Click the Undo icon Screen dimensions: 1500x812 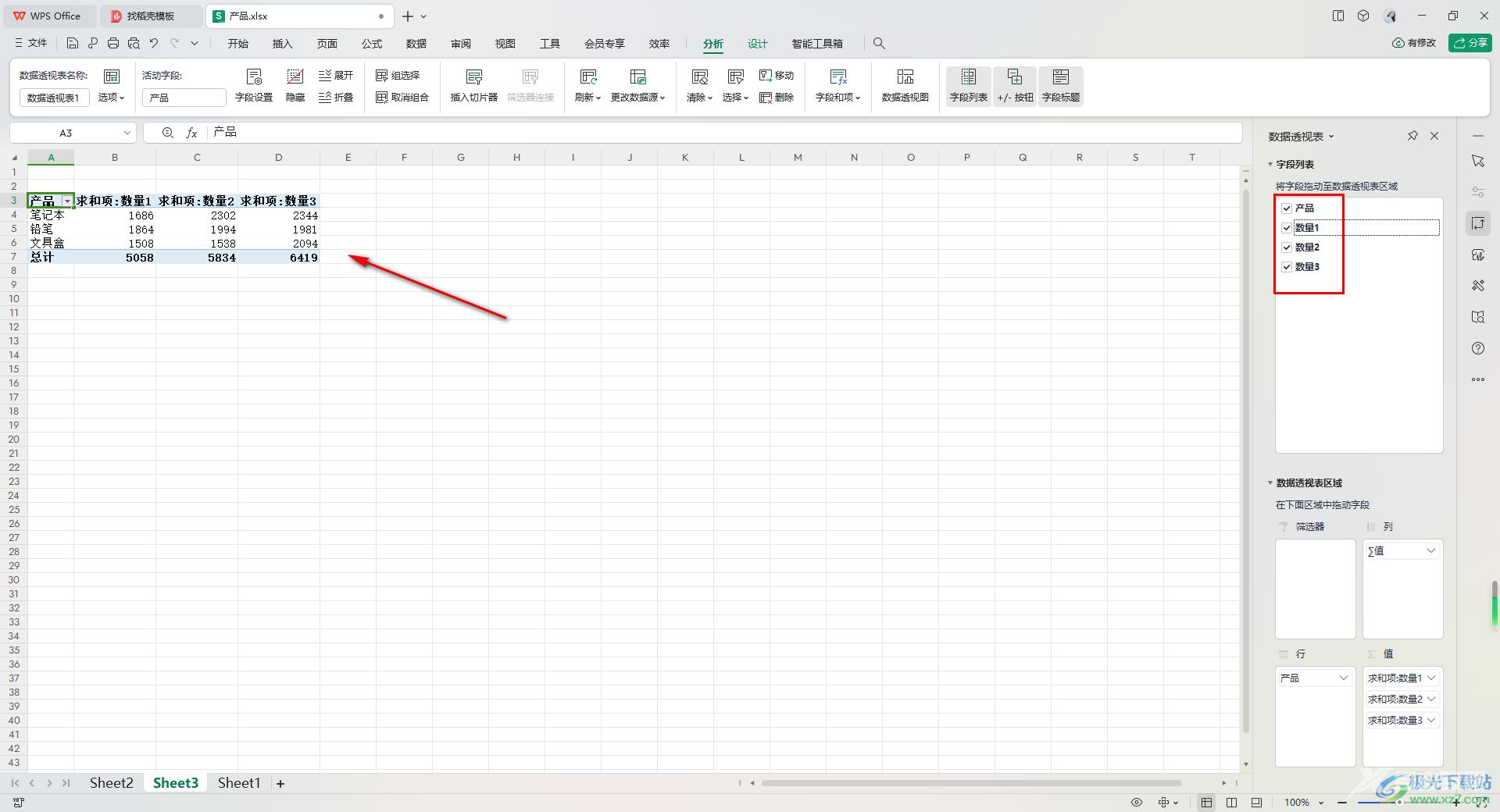pyautogui.click(x=154, y=44)
